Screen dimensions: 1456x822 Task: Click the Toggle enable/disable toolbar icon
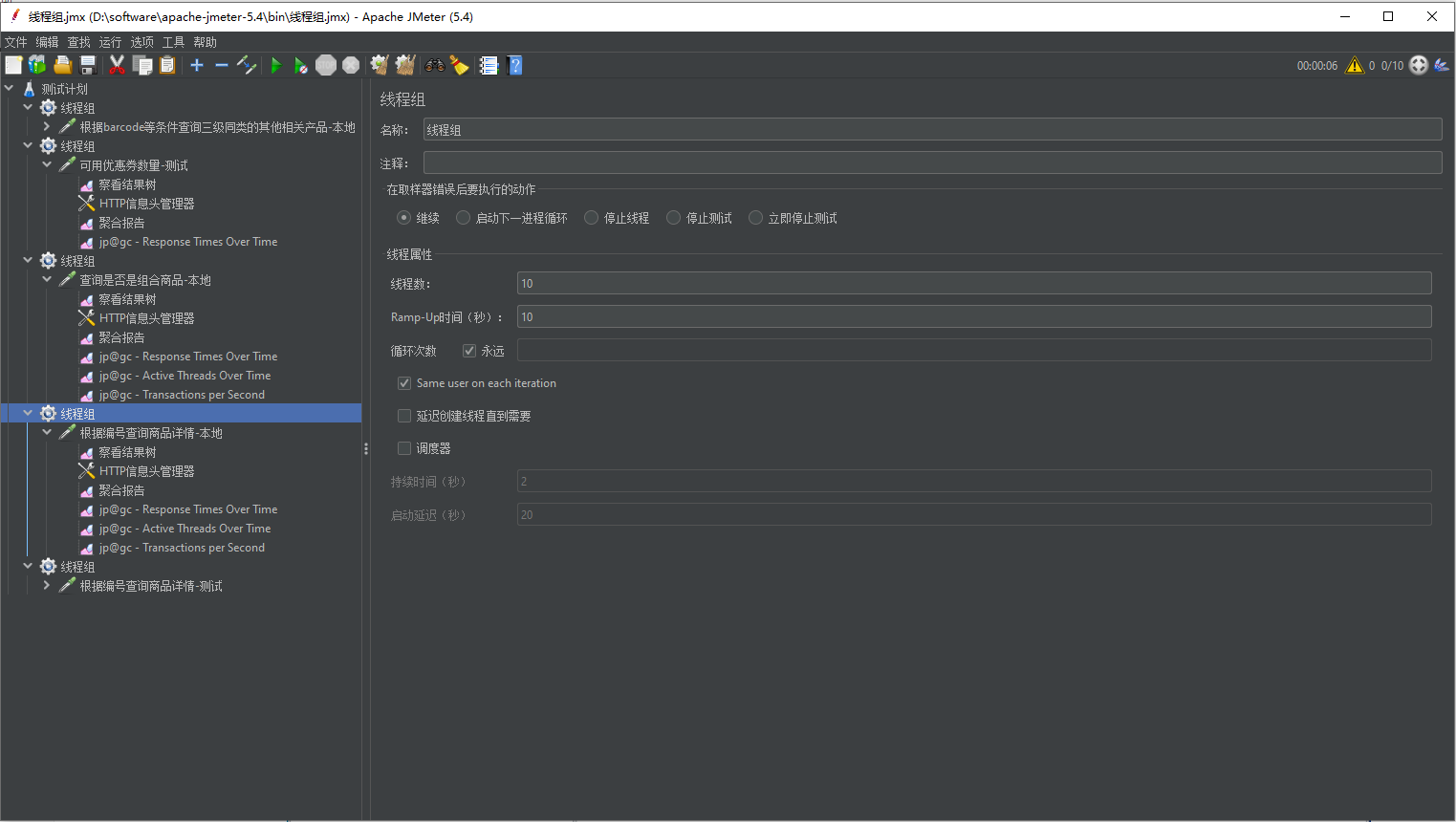point(247,65)
